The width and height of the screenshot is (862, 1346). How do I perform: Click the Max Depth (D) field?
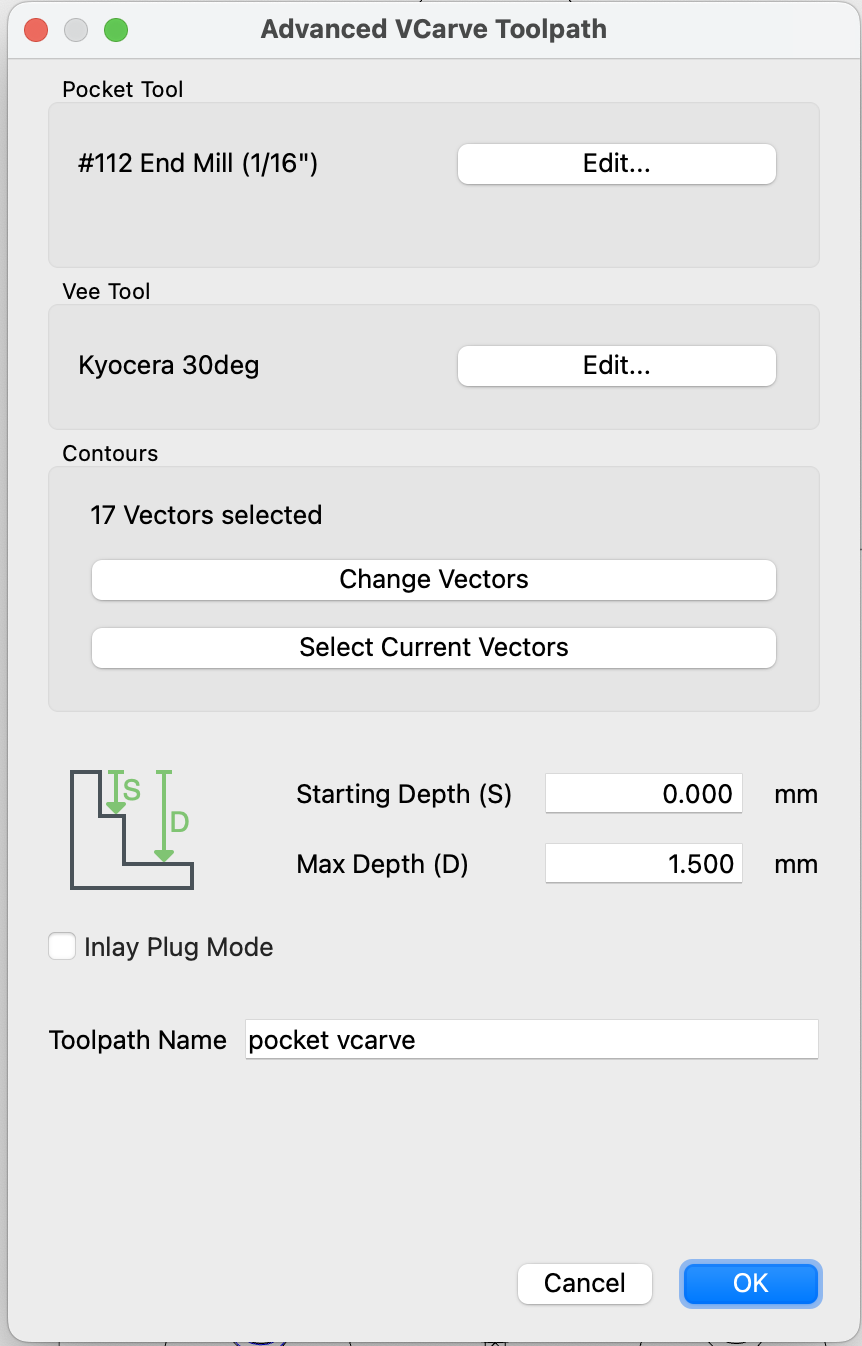pyautogui.click(x=643, y=864)
